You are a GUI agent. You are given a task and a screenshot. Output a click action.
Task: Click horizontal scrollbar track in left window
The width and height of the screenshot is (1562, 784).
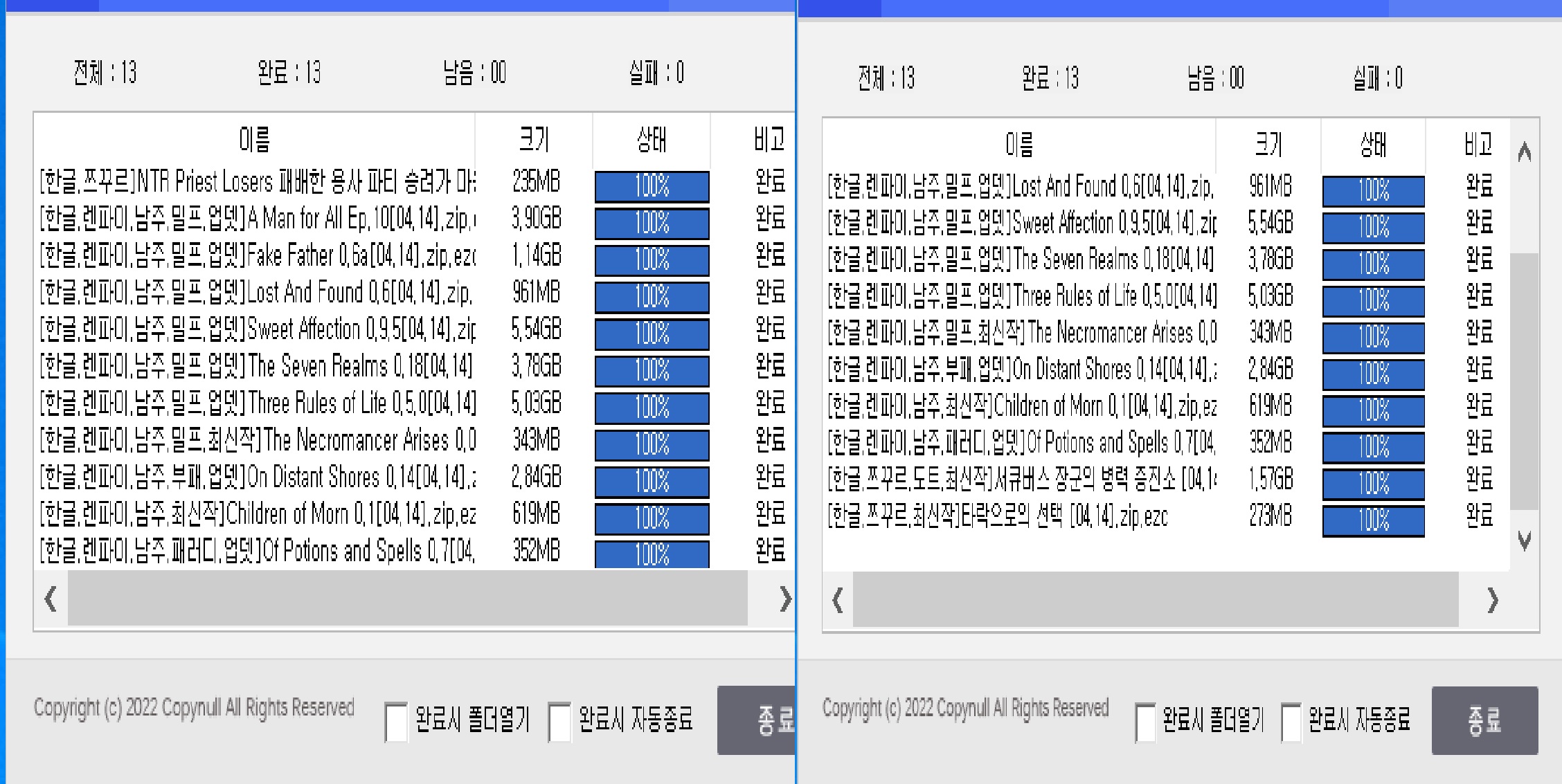click(407, 599)
